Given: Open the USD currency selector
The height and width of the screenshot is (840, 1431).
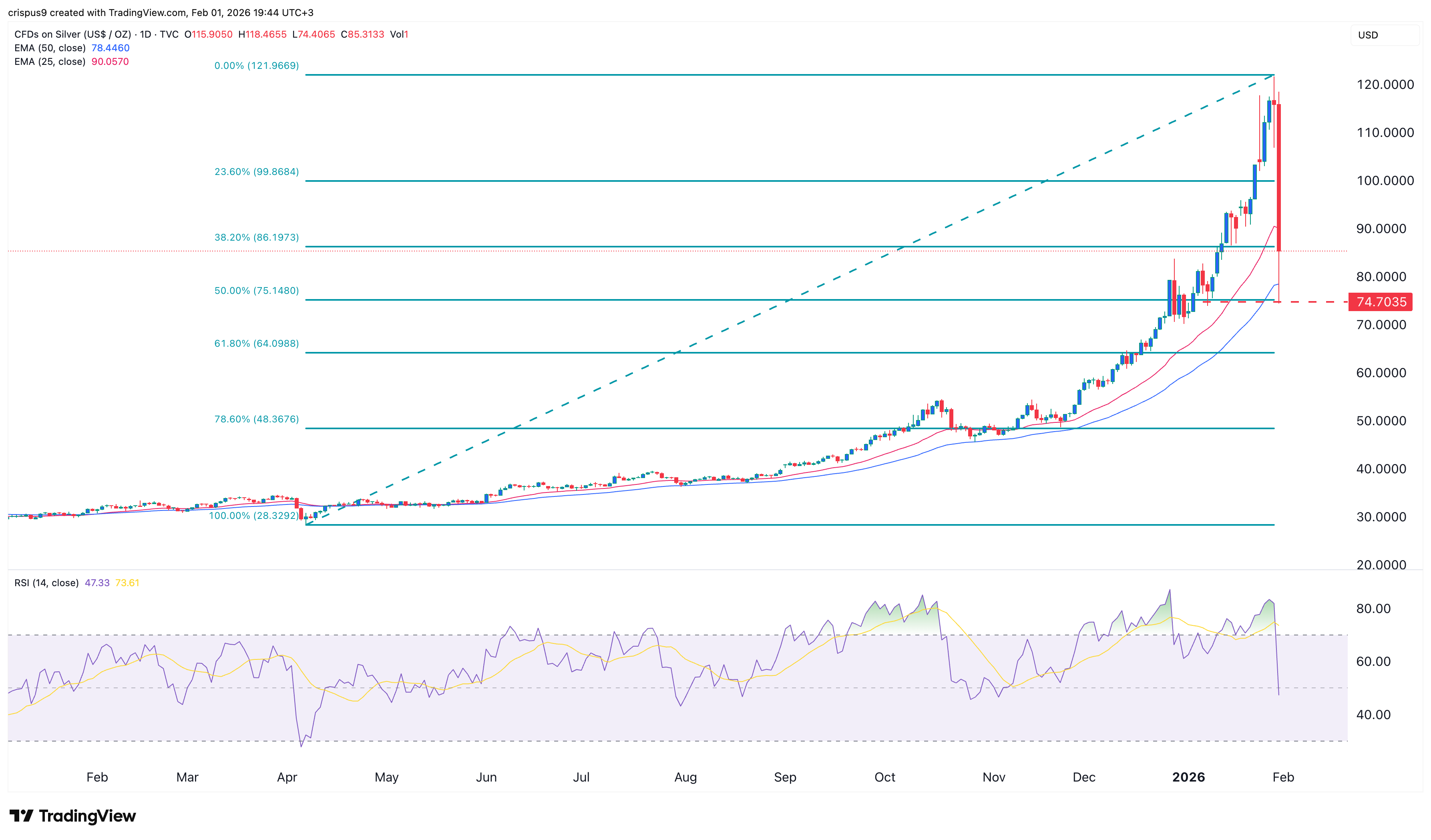Looking at the screenshot, I should [x=1369, y=35].
